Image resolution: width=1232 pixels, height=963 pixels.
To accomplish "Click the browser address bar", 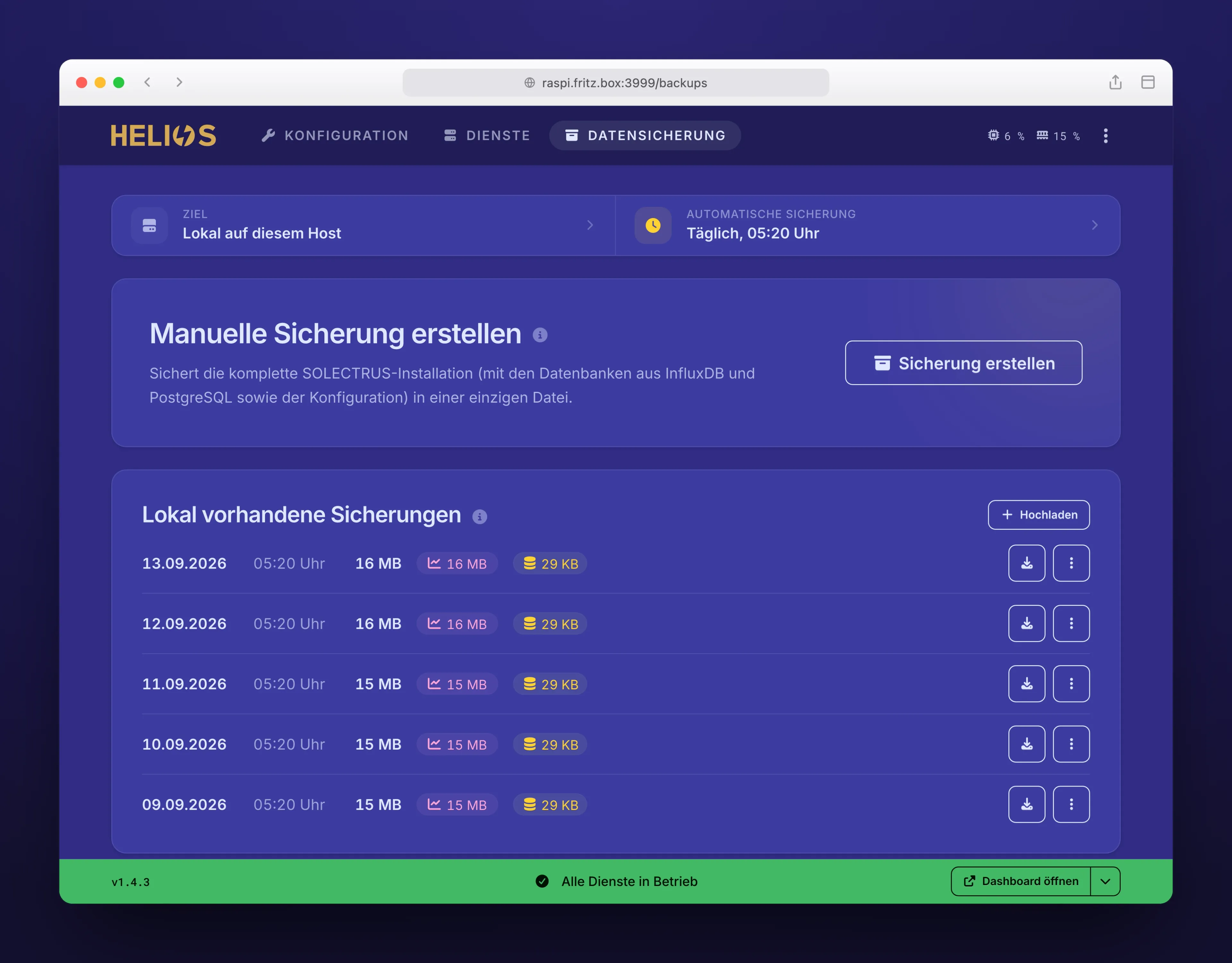I will pyautogui.click(x=615, y=82).
